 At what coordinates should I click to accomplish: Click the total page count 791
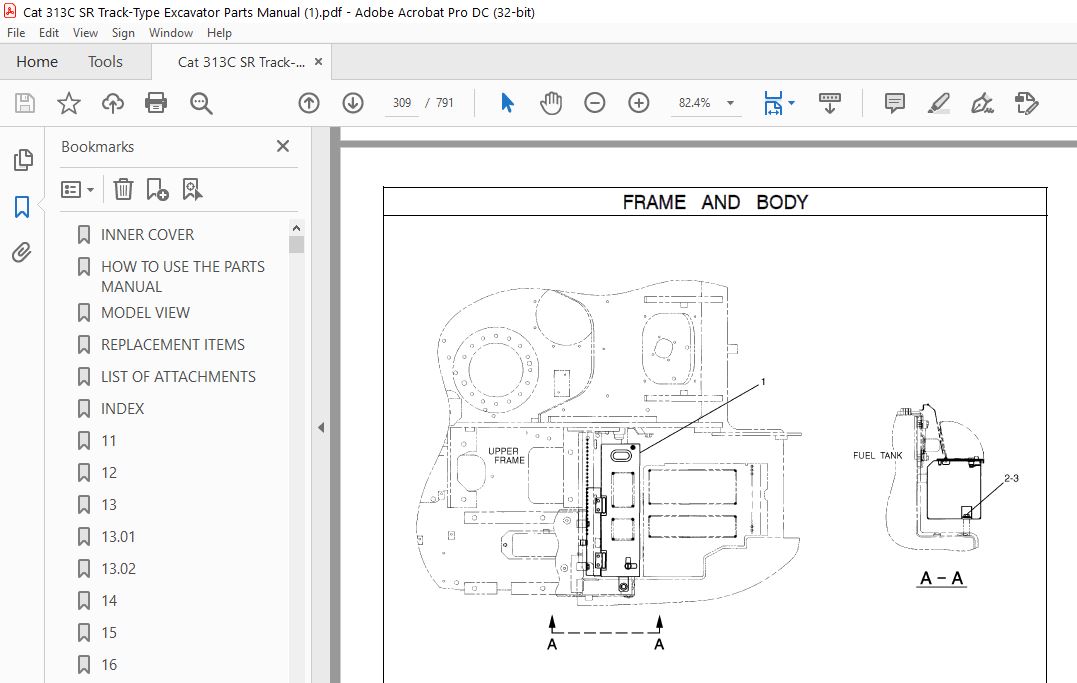[444, 103]
